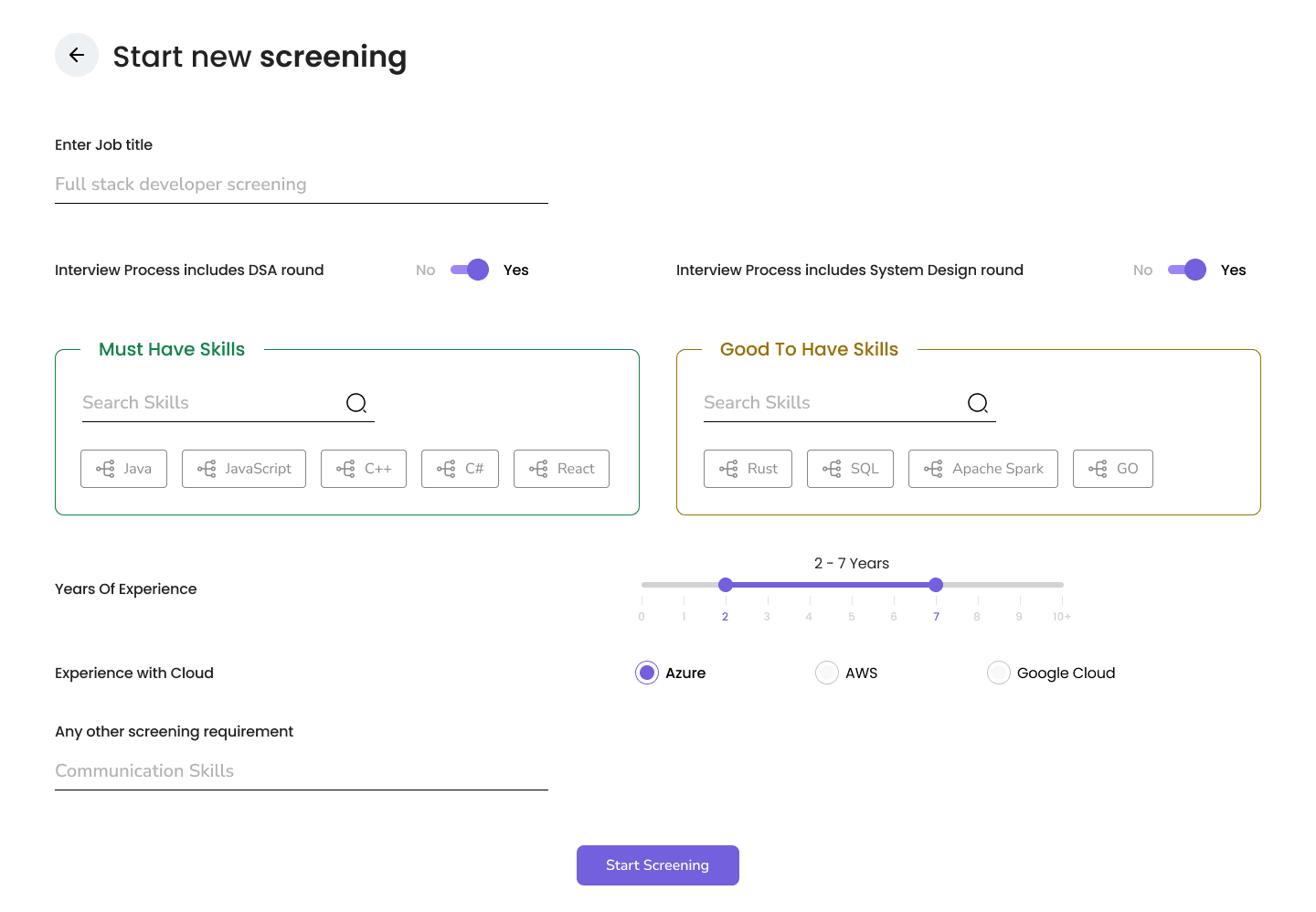This screenshot has width=1316, height=912.
Task: Click the System Design round 'No' label
Action: 1143,270
